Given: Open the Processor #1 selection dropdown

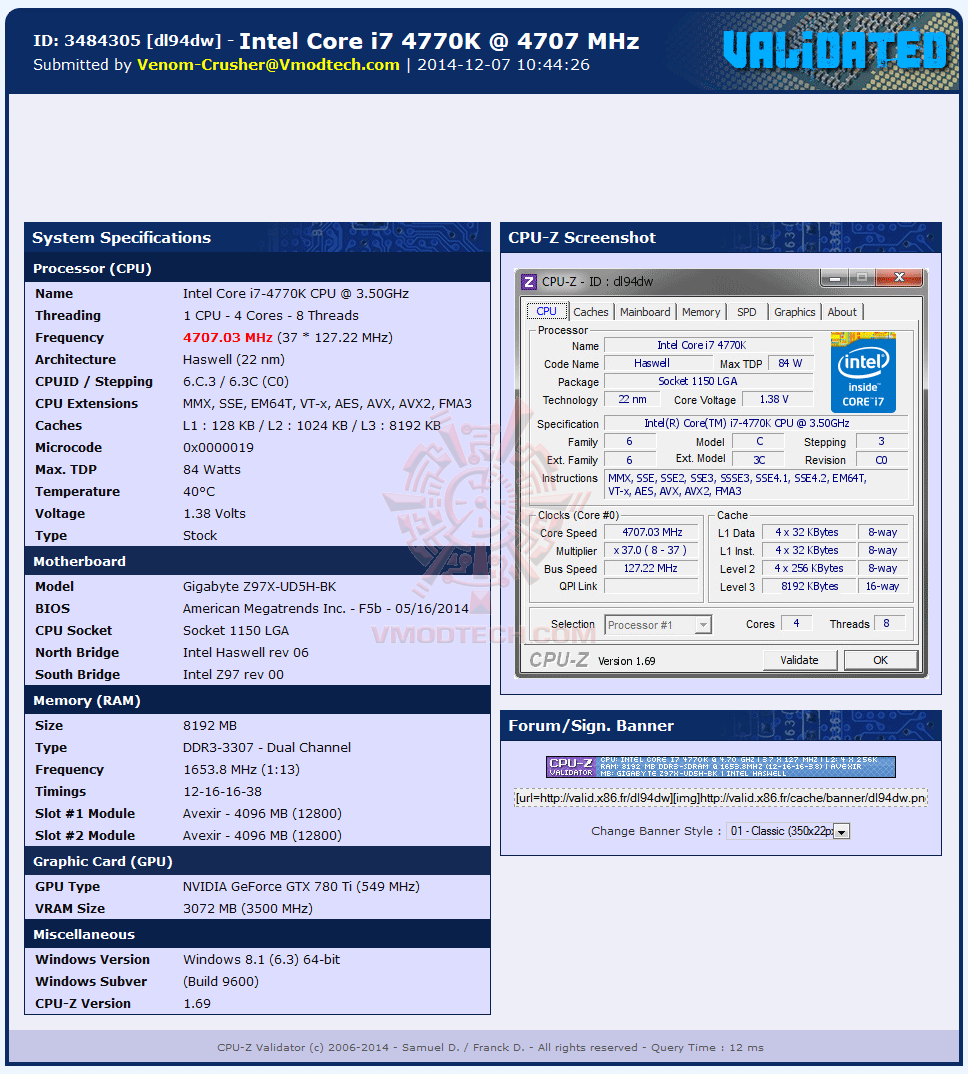Looking at the screenshot, I should coord(658,625).
